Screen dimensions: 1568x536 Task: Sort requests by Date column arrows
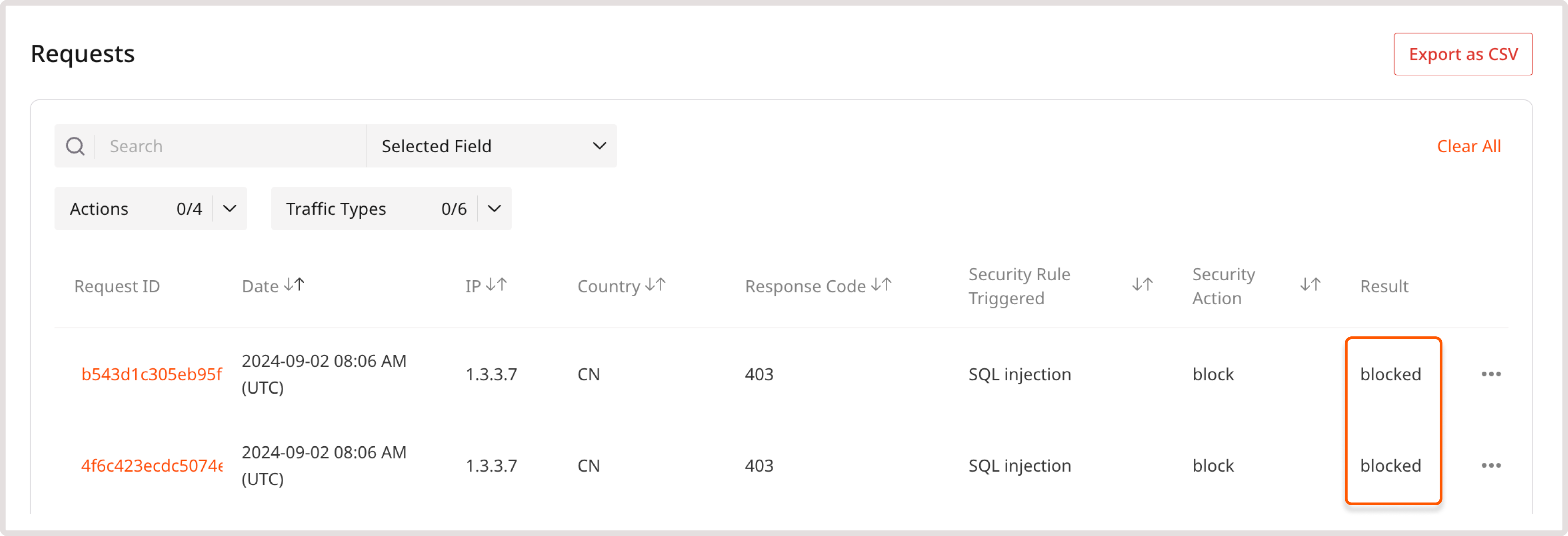[x=294, y=285]
